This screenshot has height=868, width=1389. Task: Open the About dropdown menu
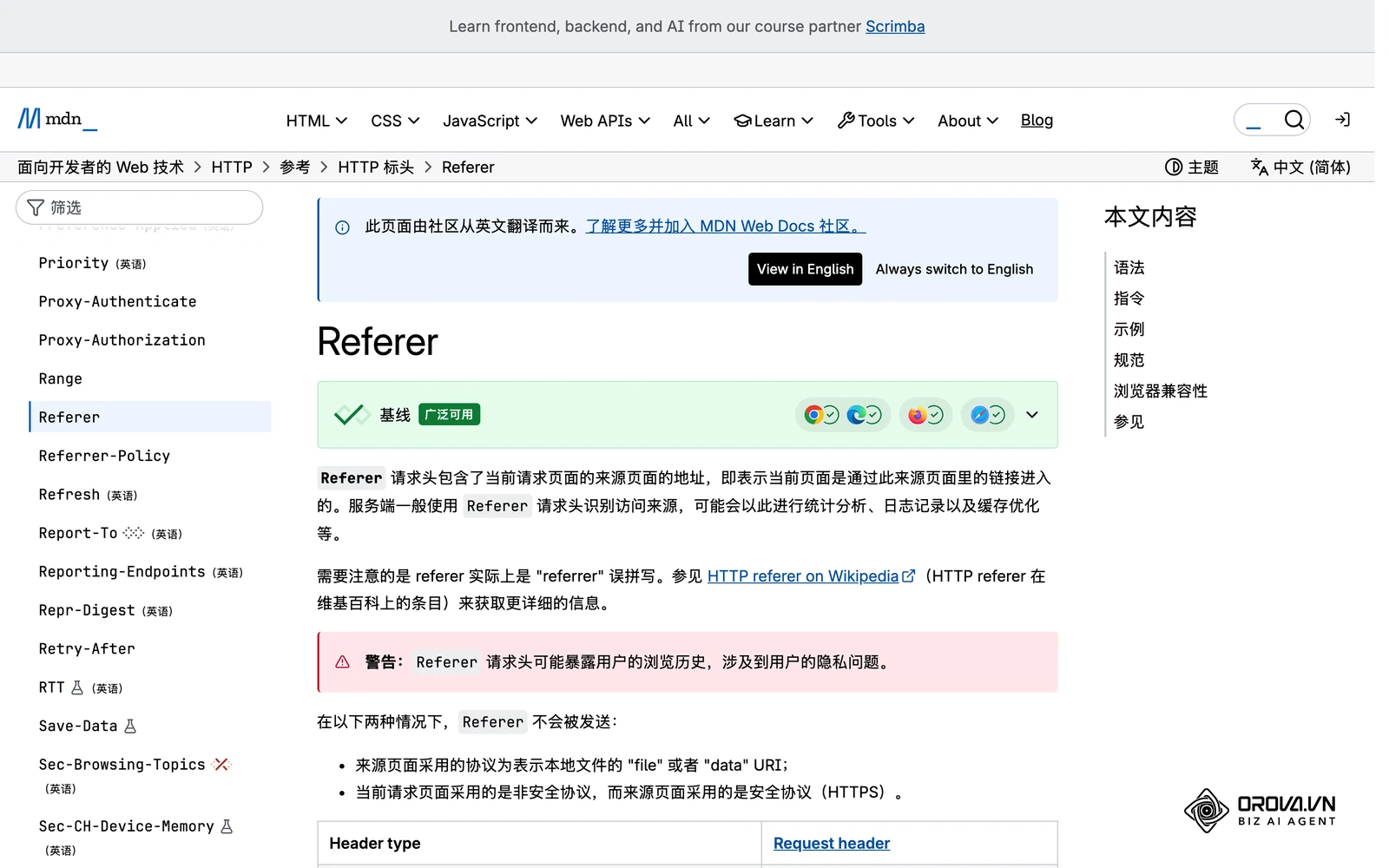click(x=968, y=121)
